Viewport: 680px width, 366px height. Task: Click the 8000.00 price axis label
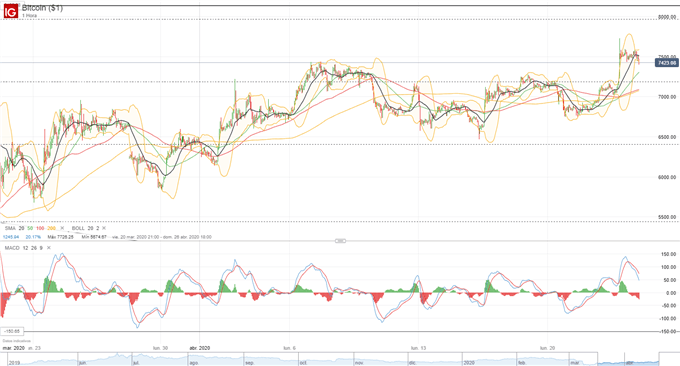(667, 17)
